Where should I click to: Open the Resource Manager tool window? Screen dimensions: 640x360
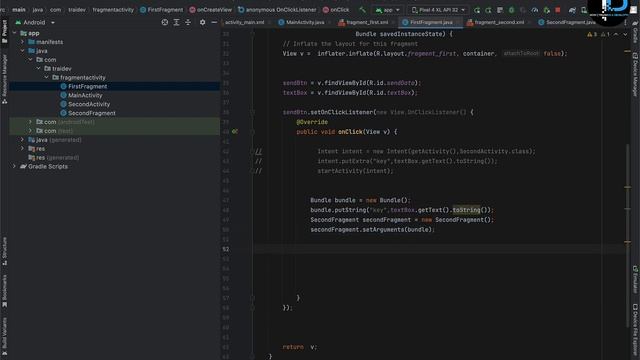click(x=4, y=78)
